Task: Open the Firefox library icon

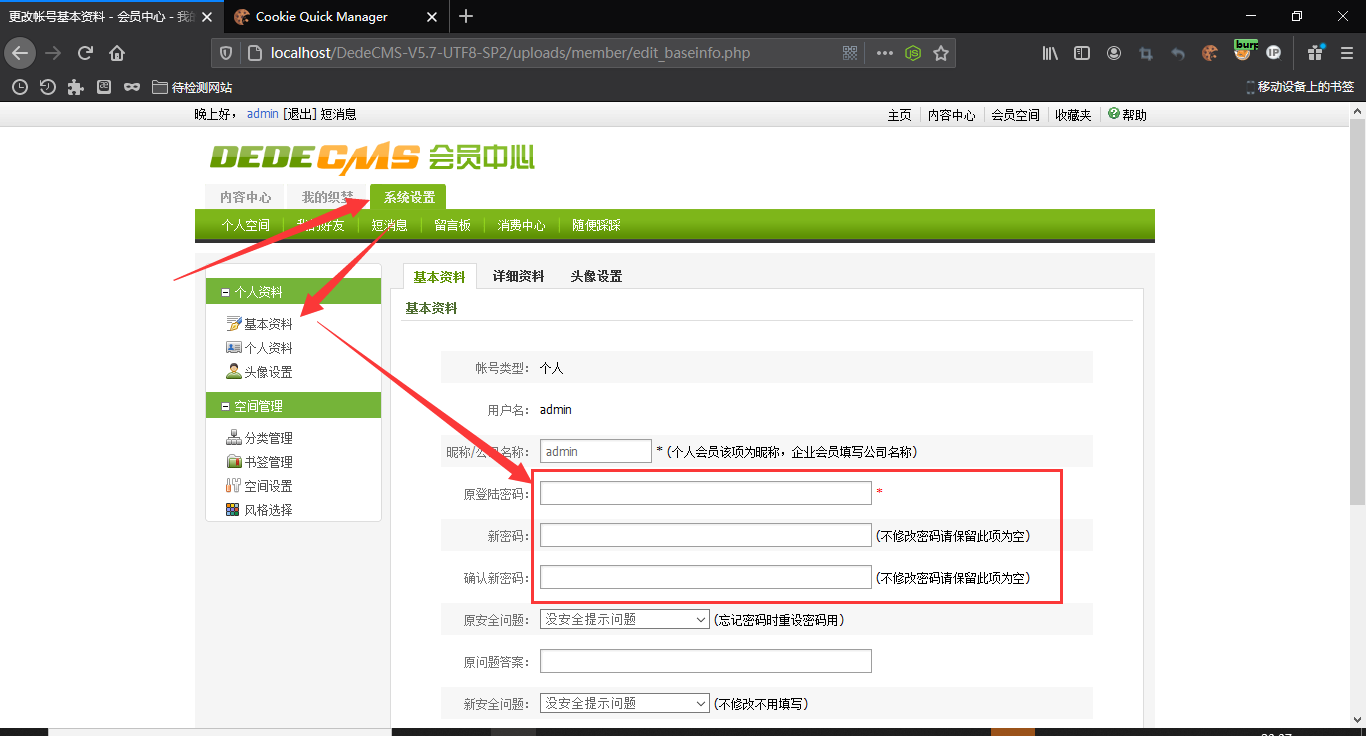Action: [1050, 53]
